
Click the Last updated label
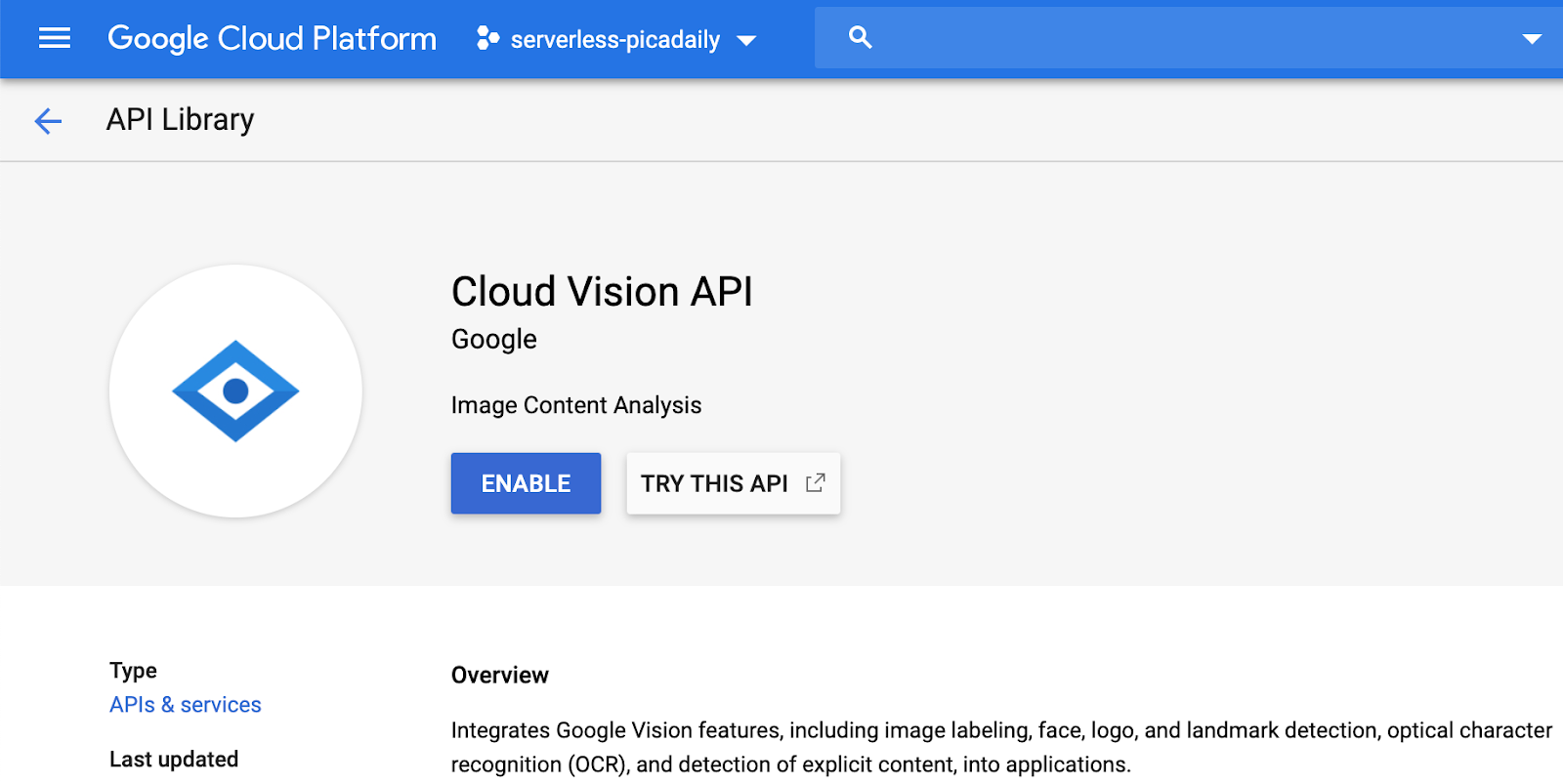174,760
